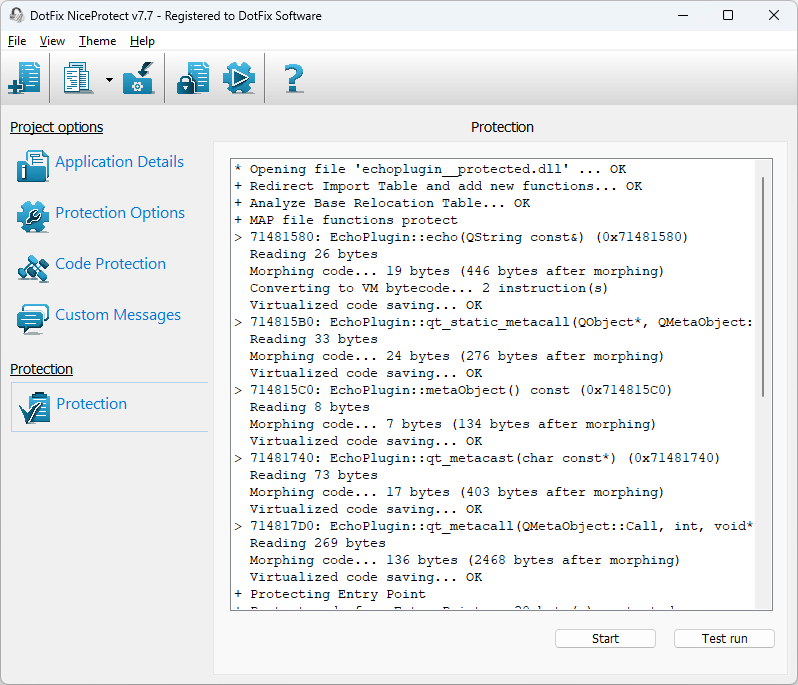The image size is (798, 685).
Task: Click the '19 bytes (446 bytes after morphing)' line
Action: [457, 271]
